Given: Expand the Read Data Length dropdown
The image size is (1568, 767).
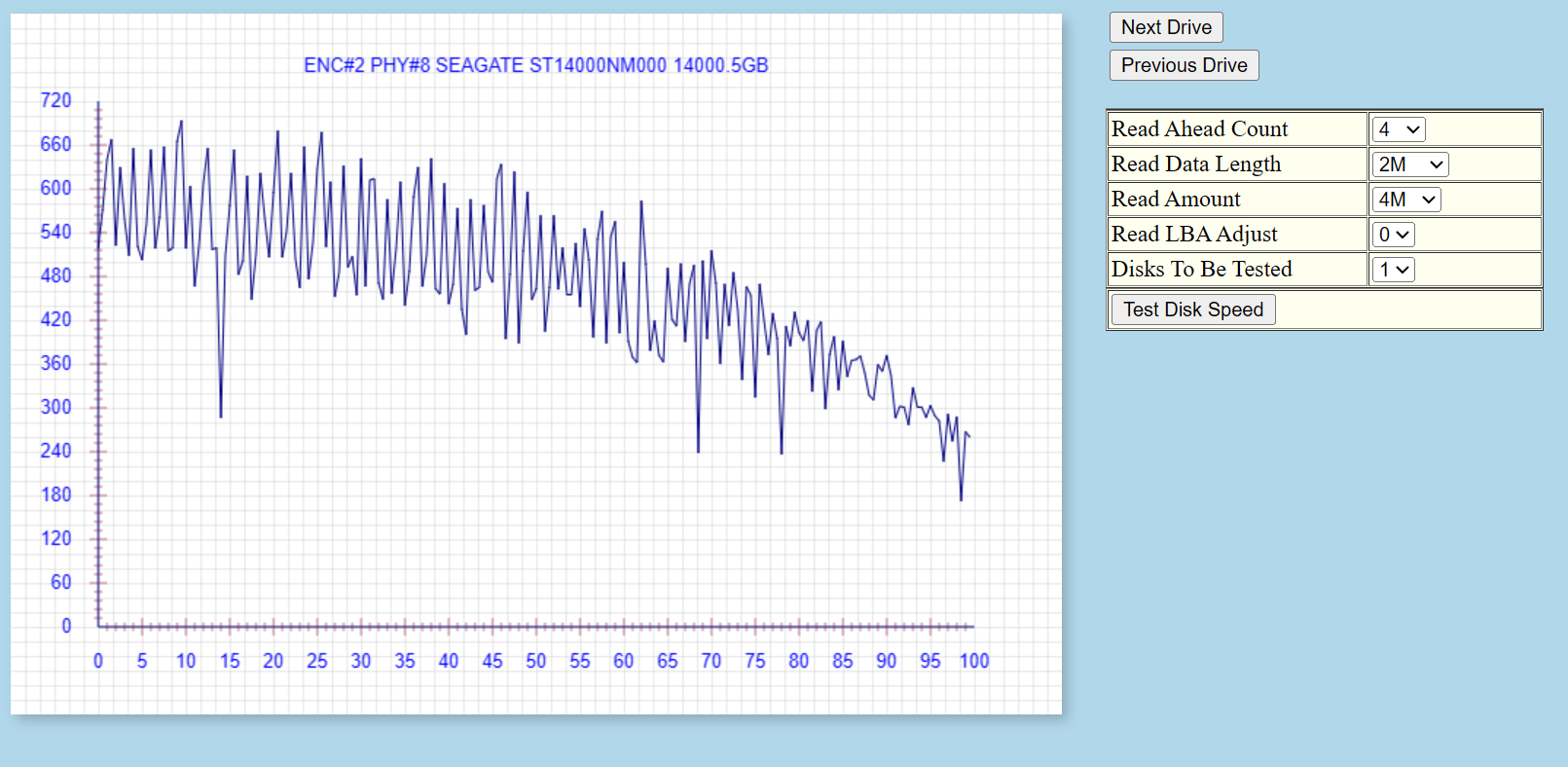Looking at the screenshot, I should (1409, 164).
